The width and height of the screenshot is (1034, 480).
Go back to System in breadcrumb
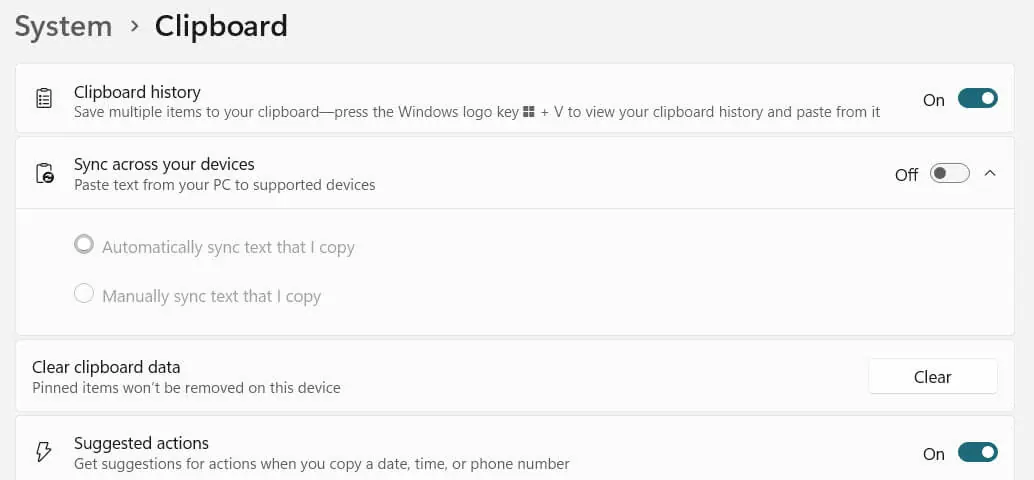point(63,26)
